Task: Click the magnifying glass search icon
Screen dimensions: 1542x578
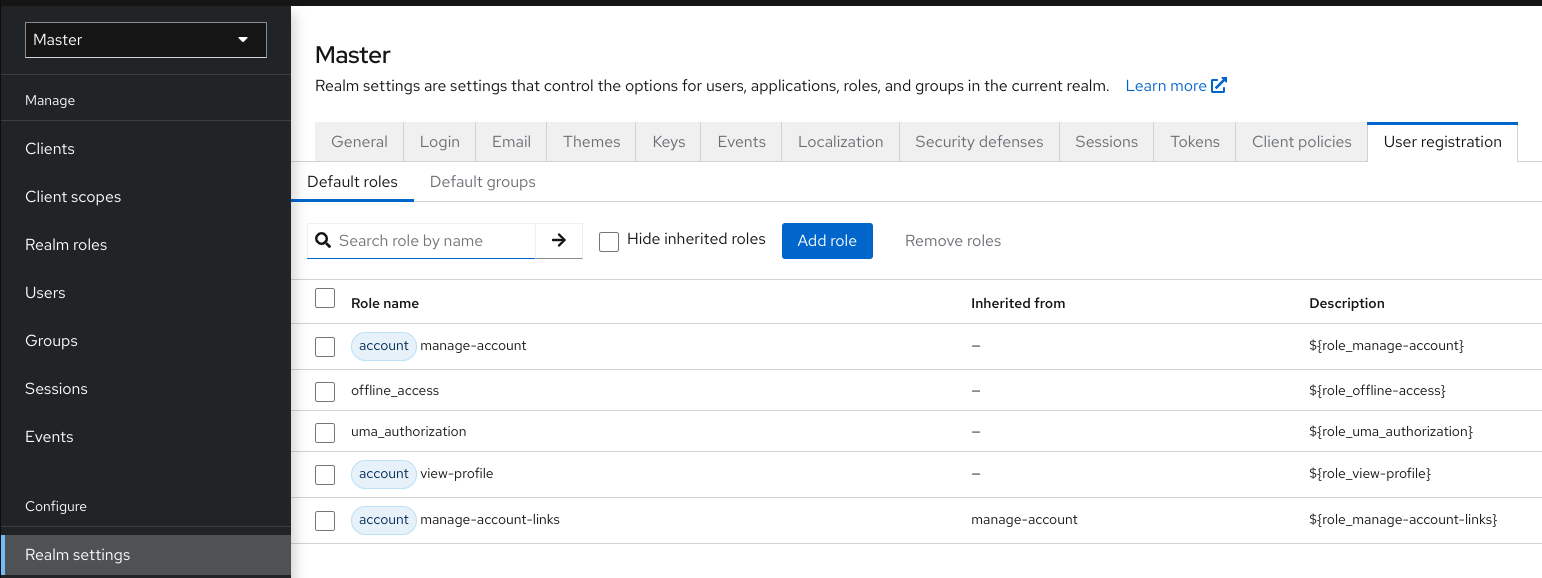Action: point(323,241)
